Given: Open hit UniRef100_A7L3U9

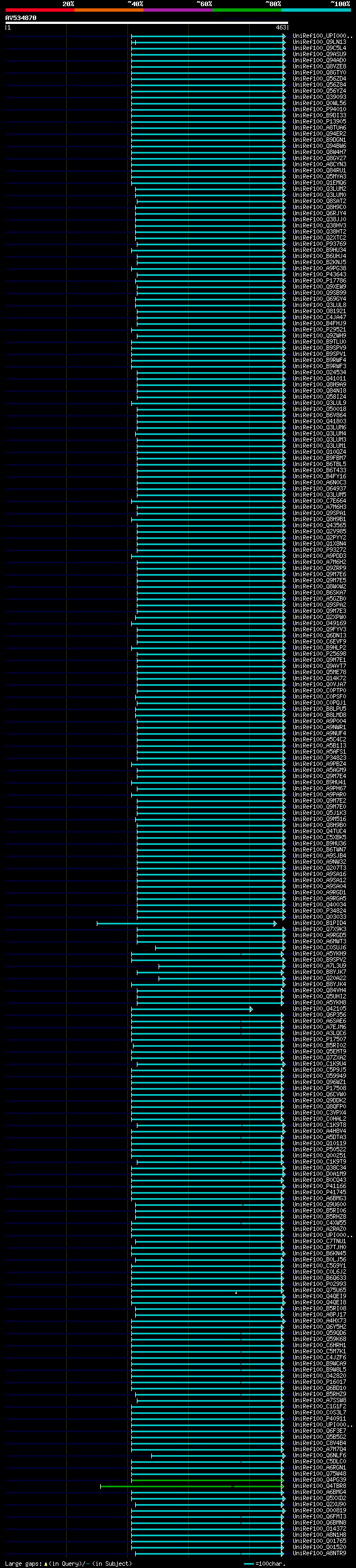Looking at the screenshot, I should click(319, 966).
